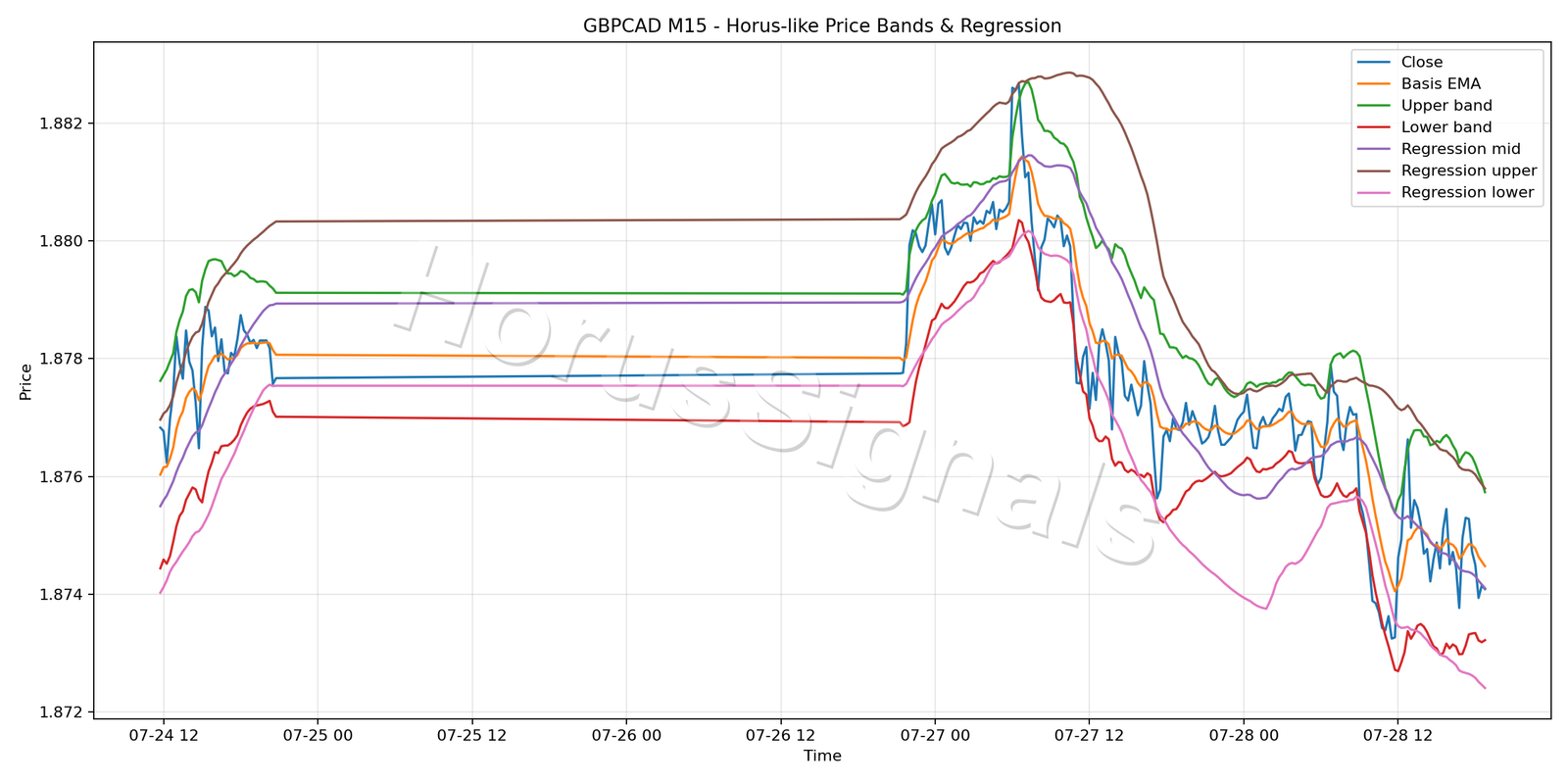Image resolution: width=1568 pixels, height=784 pixels.
Task: Click the 'Time' x-axis label
Action: coord(822,756)
